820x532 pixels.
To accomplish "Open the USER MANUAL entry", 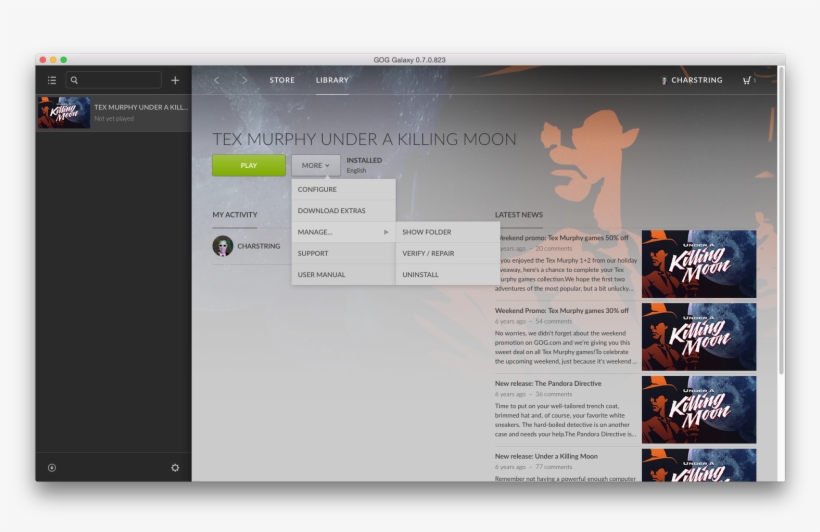I will pos(344,275).
